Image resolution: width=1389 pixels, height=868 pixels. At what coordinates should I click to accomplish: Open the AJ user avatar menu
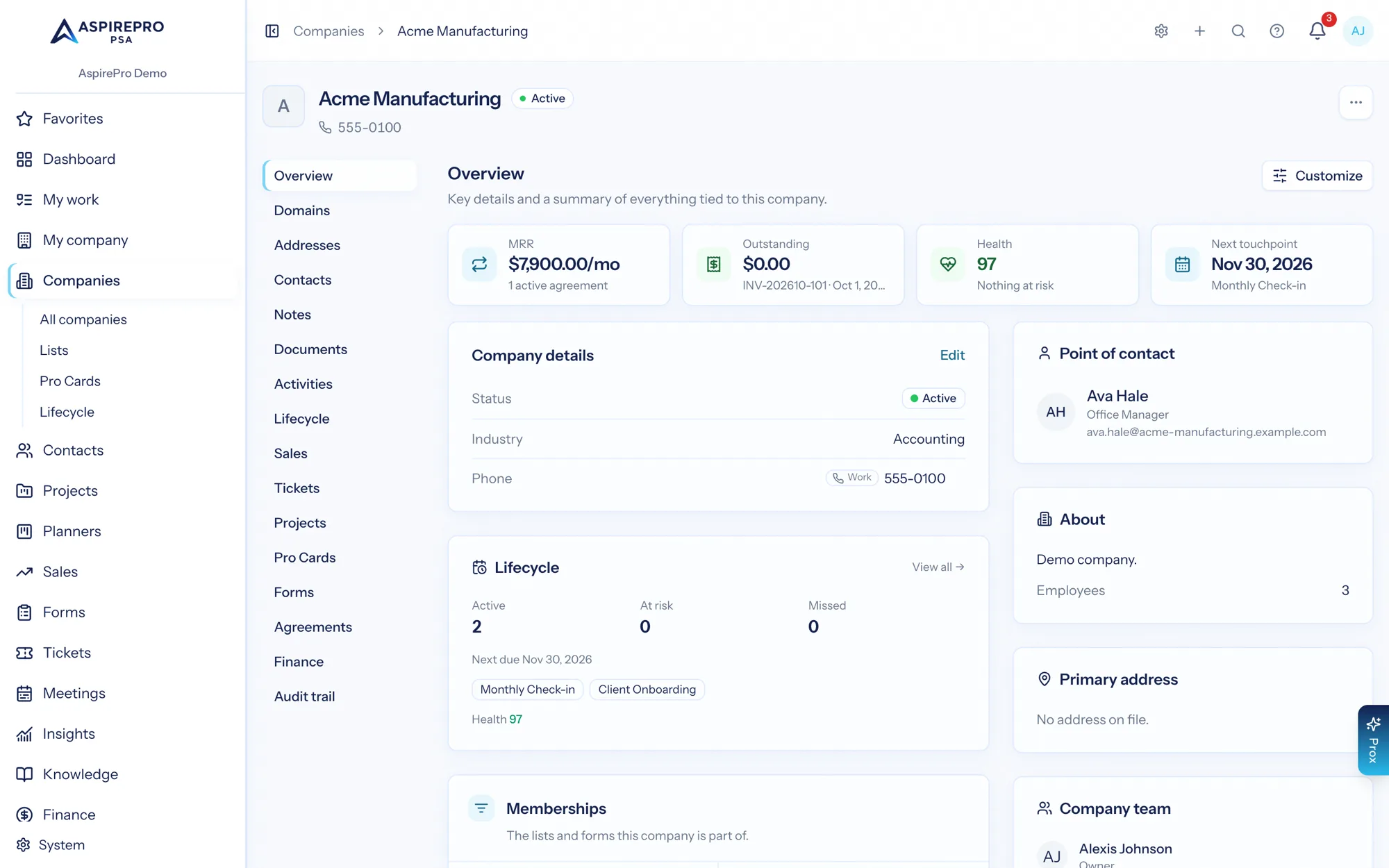click(x=1358, y=31)
